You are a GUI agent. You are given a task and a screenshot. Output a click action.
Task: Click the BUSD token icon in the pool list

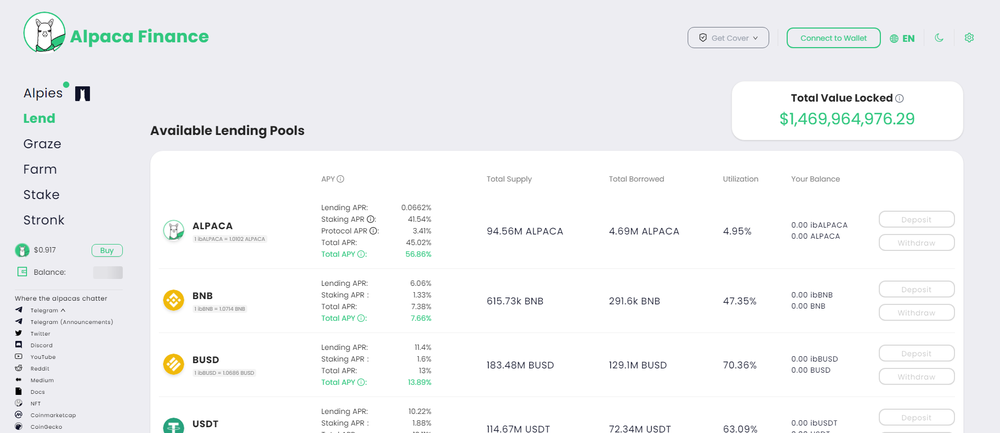click(x=173, y=364)
